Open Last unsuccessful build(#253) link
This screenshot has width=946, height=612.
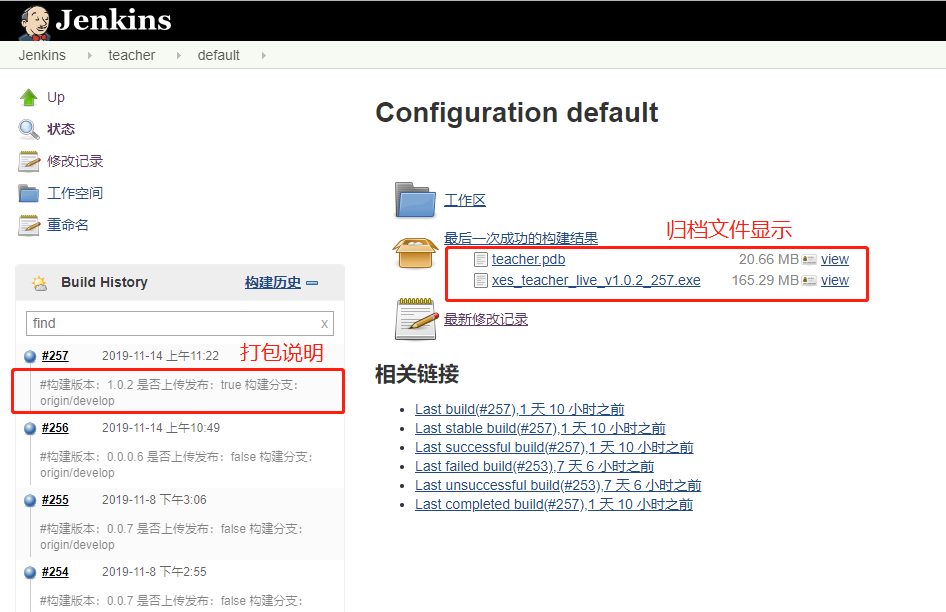click(558, 485)
